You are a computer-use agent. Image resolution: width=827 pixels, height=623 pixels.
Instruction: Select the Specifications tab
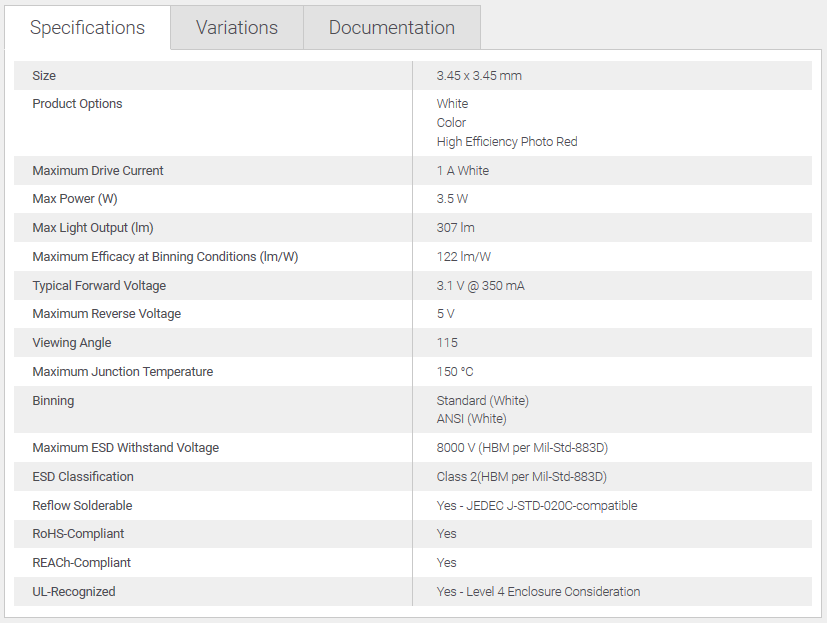click(87, 28)
